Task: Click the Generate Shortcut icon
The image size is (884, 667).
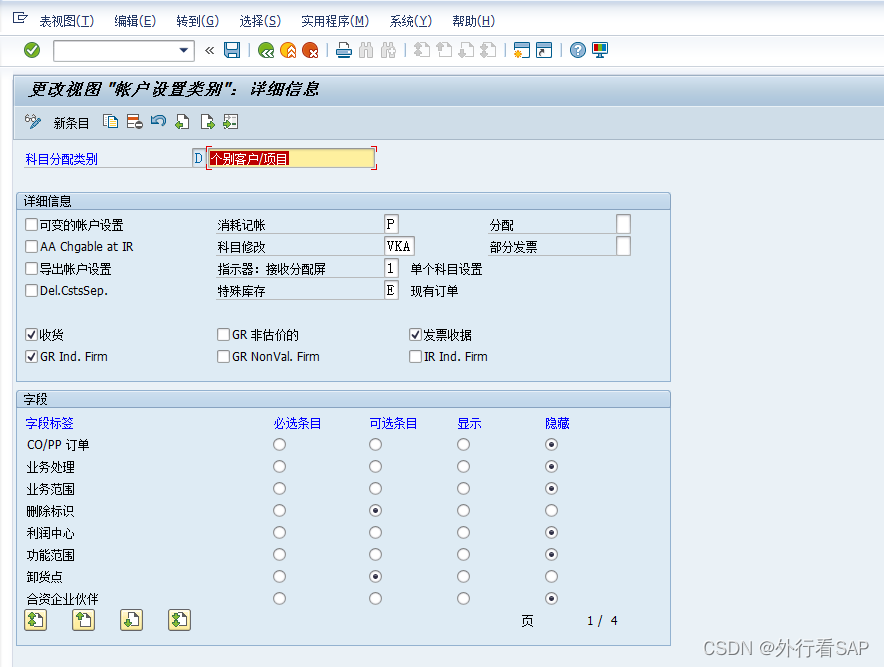Action: (544, 50)
